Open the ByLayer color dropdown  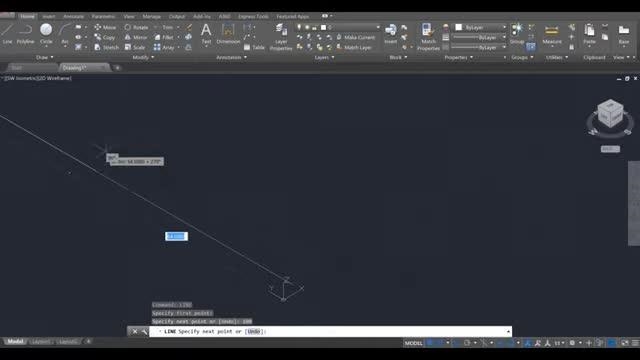[x=480, y=27]
